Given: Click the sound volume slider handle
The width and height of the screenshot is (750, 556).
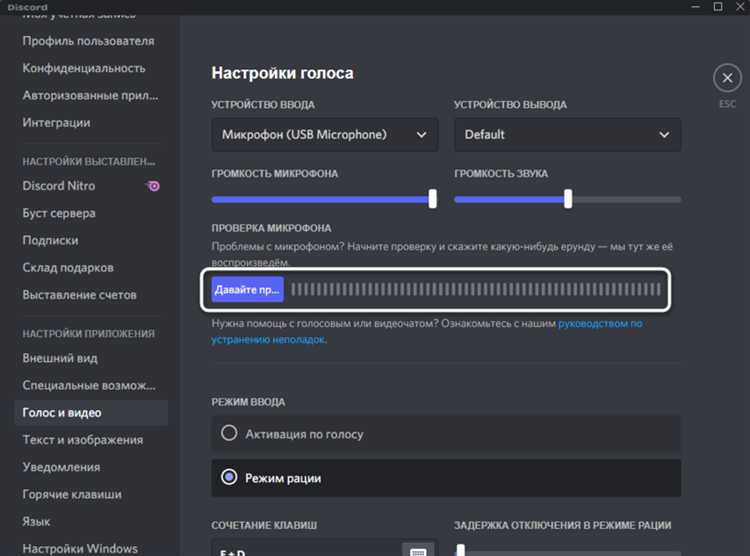Looking at the screenshot, I should coord(568,199).
